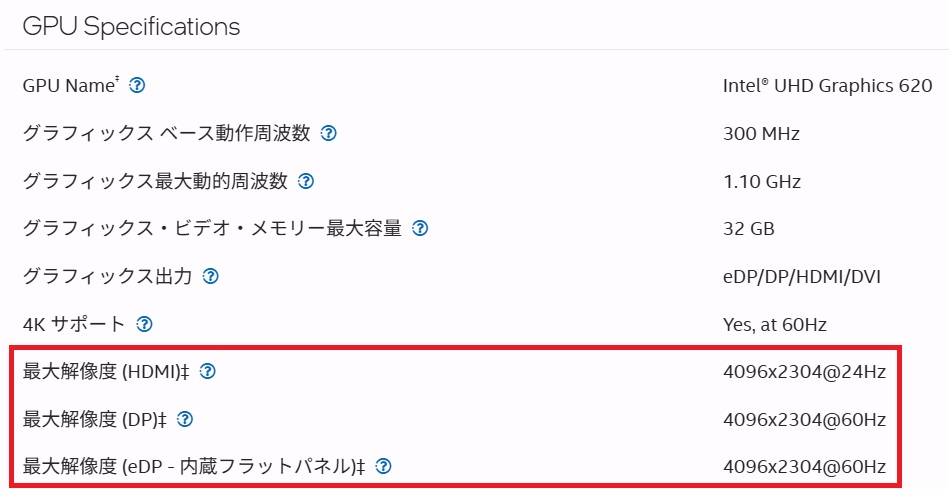Open help icon next to GPU Name
Screen dimensions: 949x489
tap(137, 86)
